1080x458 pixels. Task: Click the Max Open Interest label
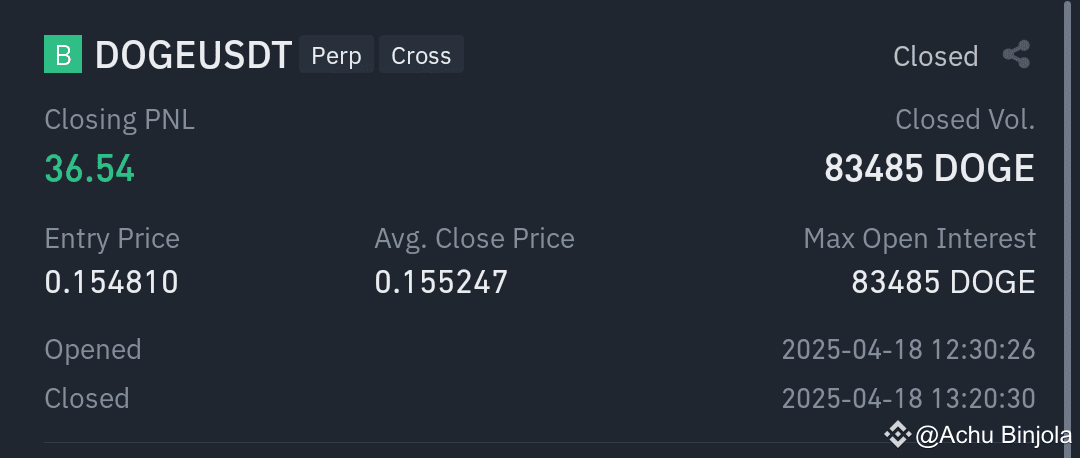click(920, 238)
